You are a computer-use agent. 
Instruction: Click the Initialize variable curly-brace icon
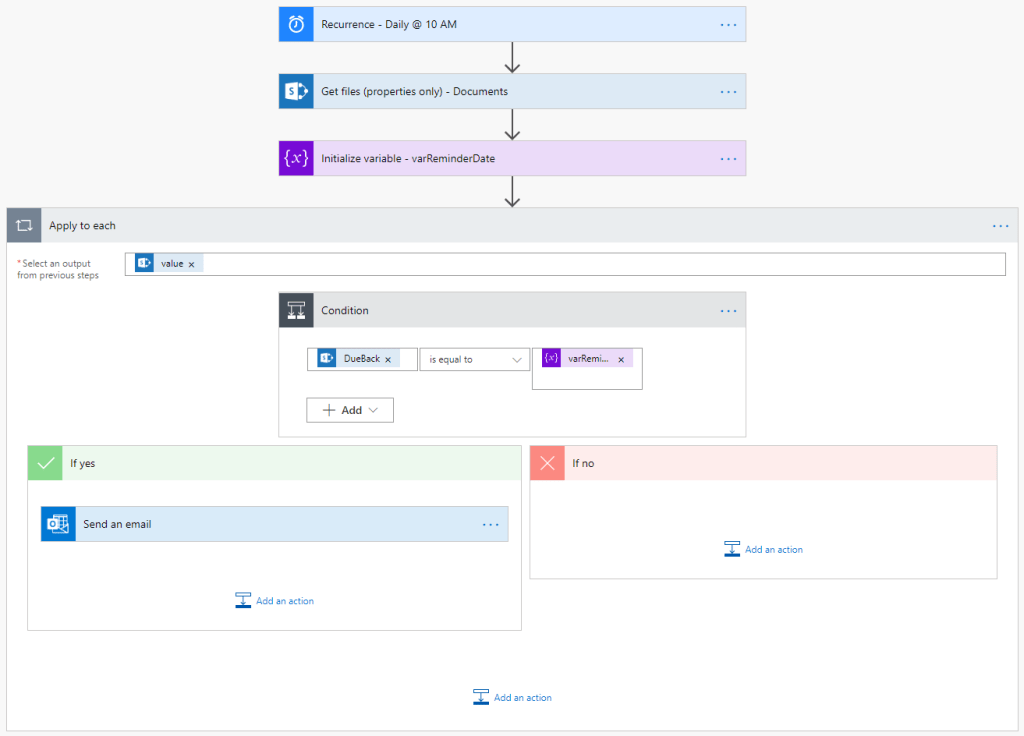tap(296, 158)
